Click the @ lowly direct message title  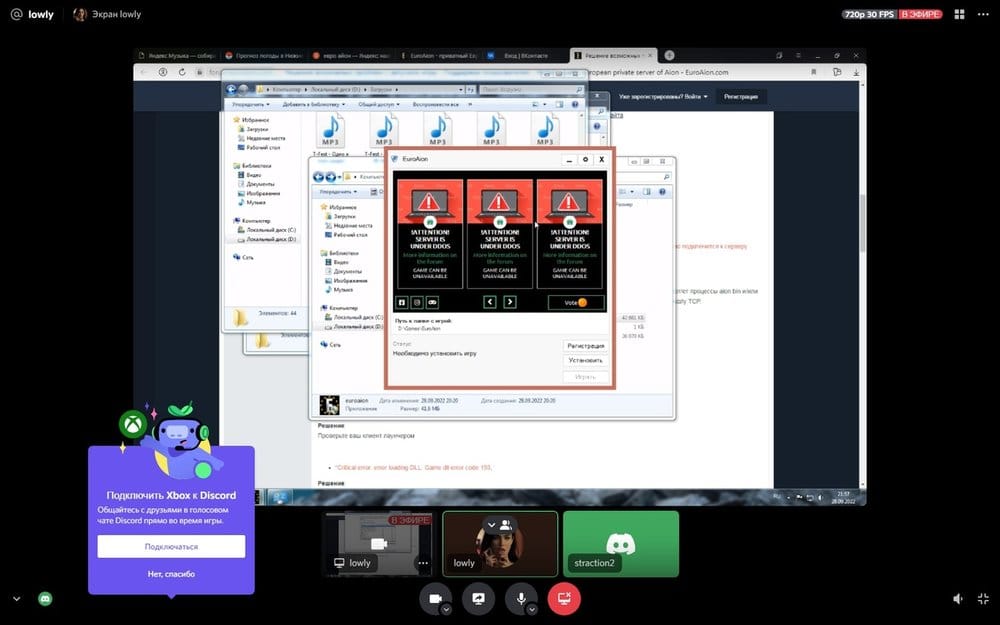(32, 15)
